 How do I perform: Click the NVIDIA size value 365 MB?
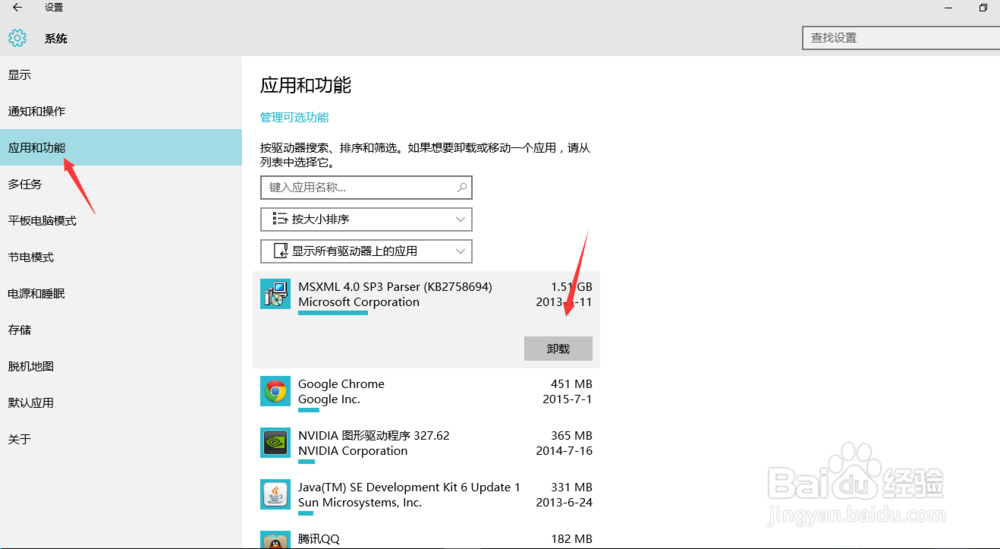click(571, 436)
